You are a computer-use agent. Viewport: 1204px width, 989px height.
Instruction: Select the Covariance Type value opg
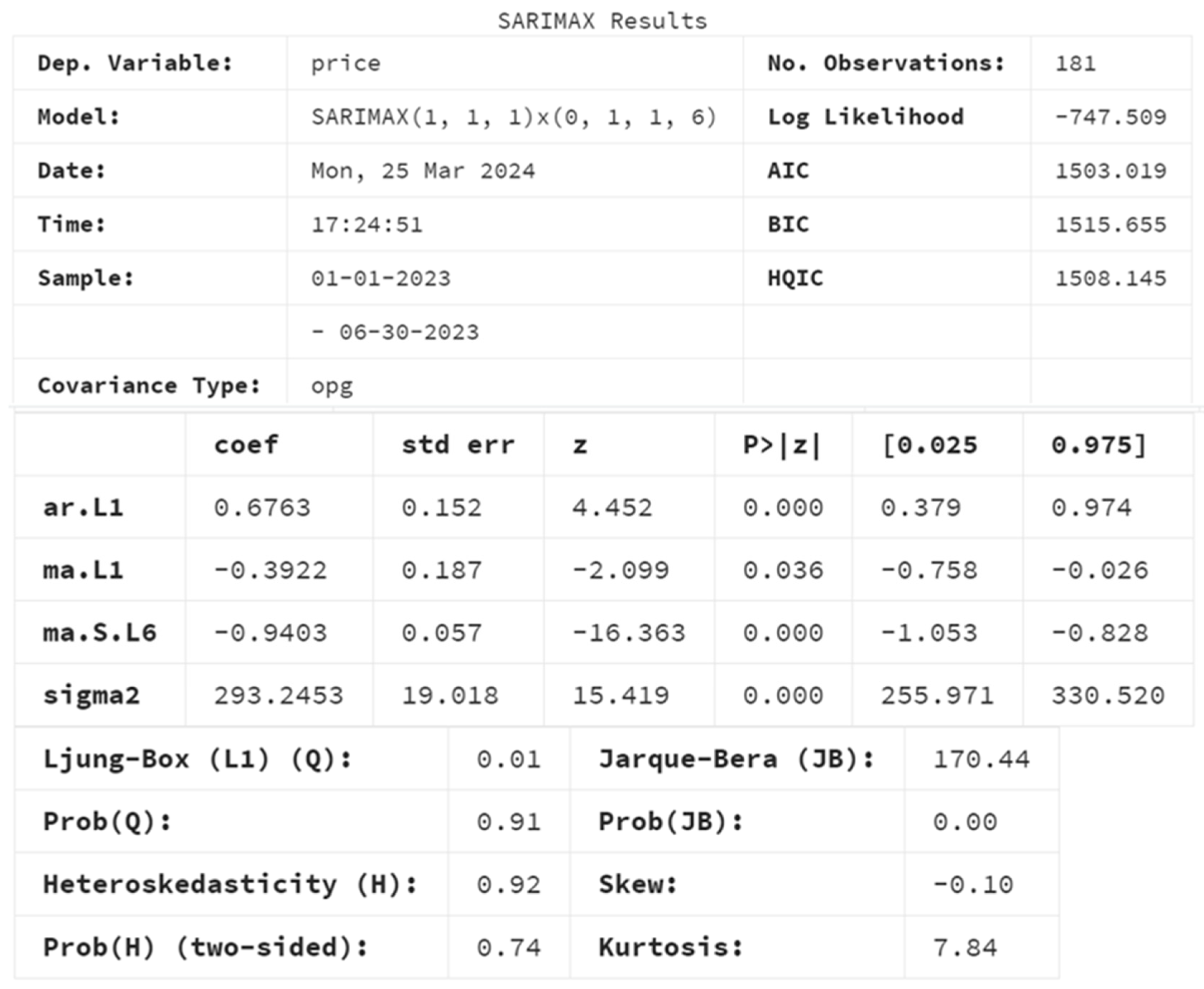point(332,386)
